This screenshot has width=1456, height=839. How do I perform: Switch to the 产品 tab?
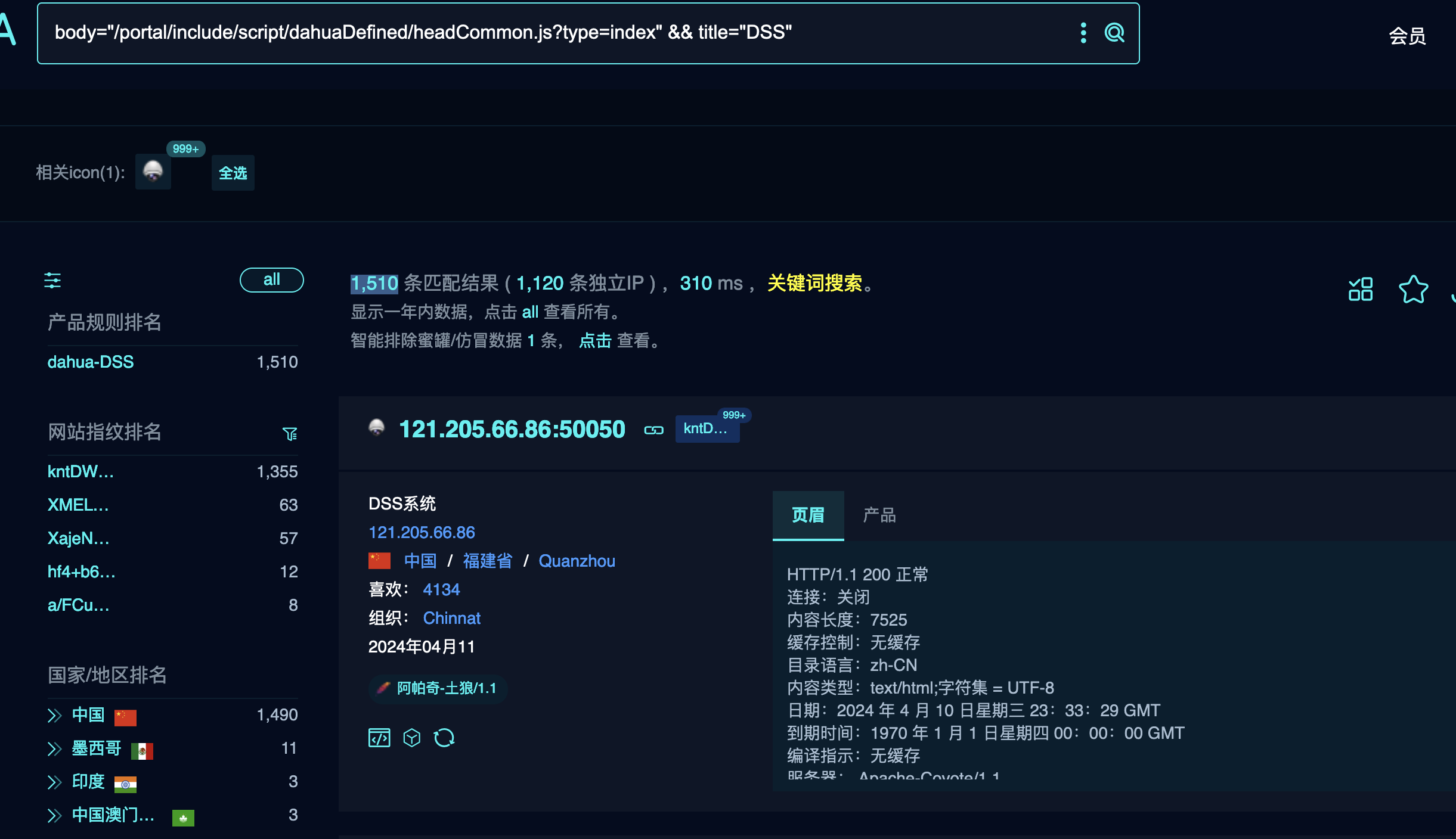[879, 515]
